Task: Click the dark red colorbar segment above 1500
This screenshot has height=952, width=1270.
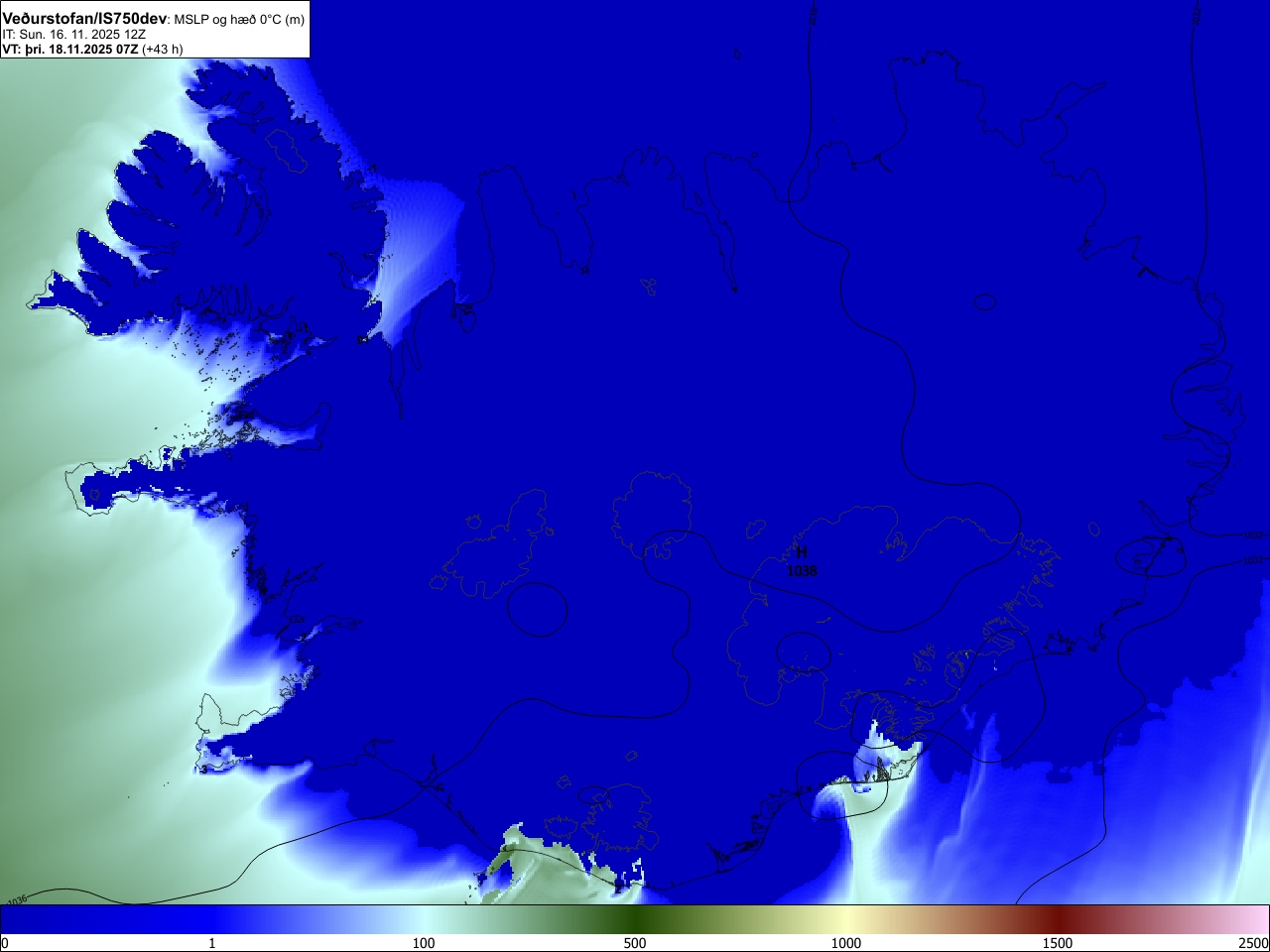Action: (1058, 919)
